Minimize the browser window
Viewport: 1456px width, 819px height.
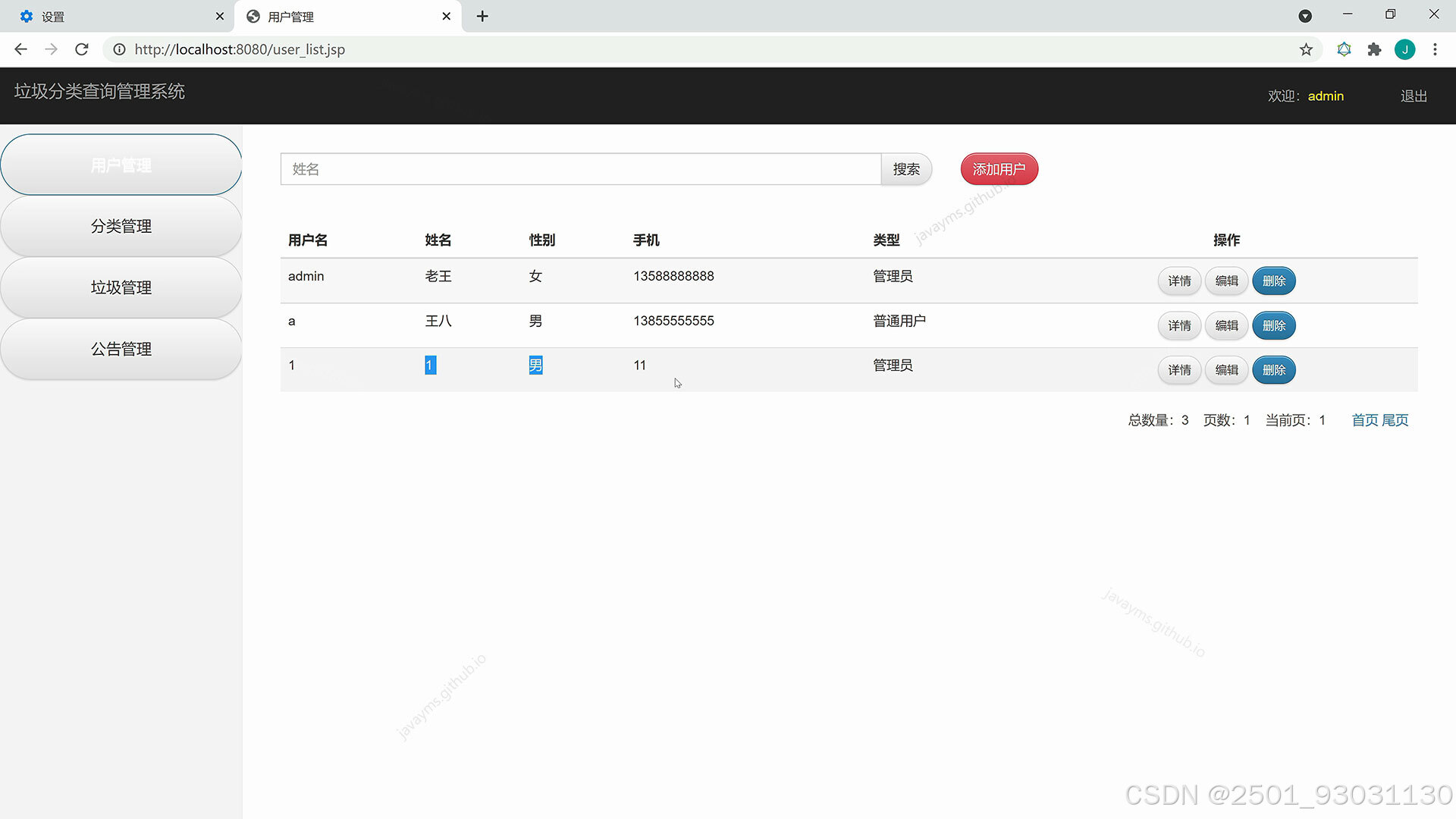[x=1348, y=14]
